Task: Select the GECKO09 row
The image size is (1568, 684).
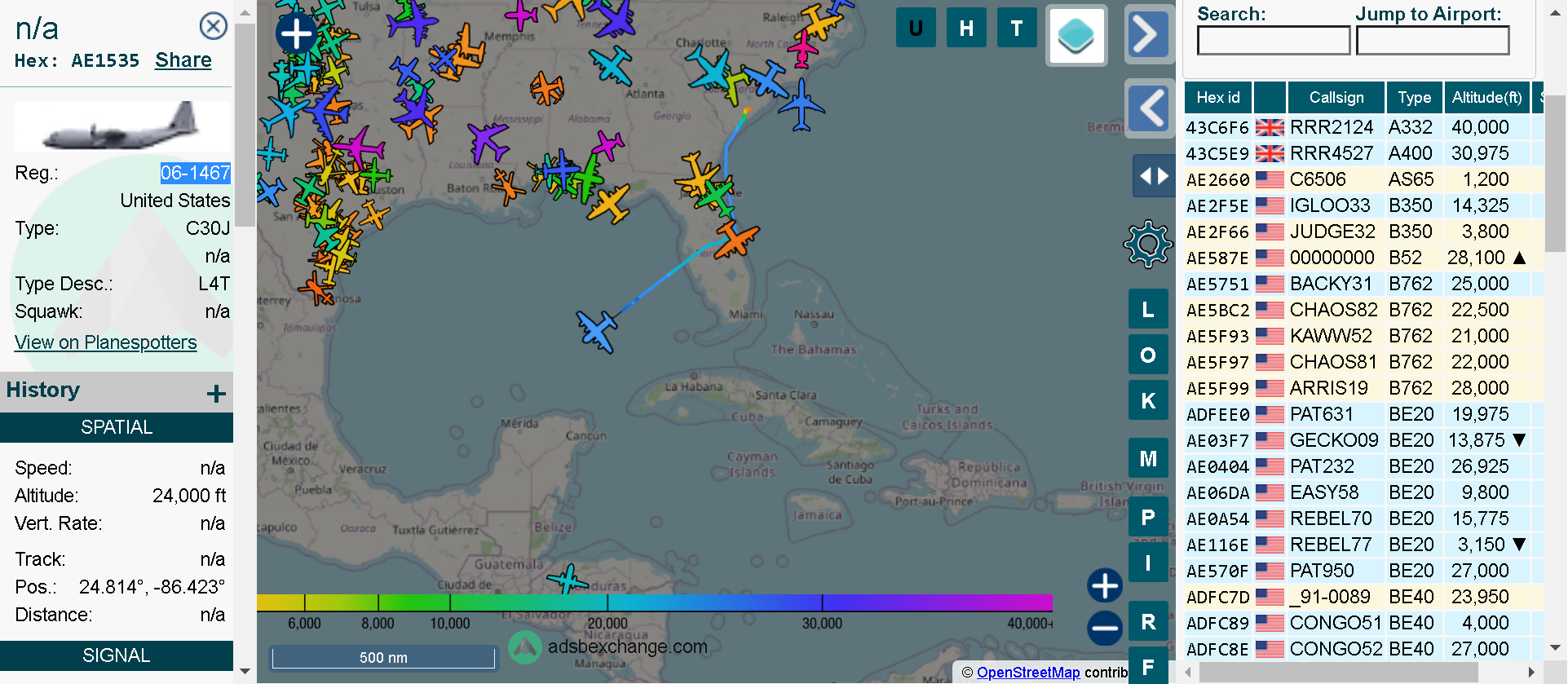Action: pos(1363,440)
